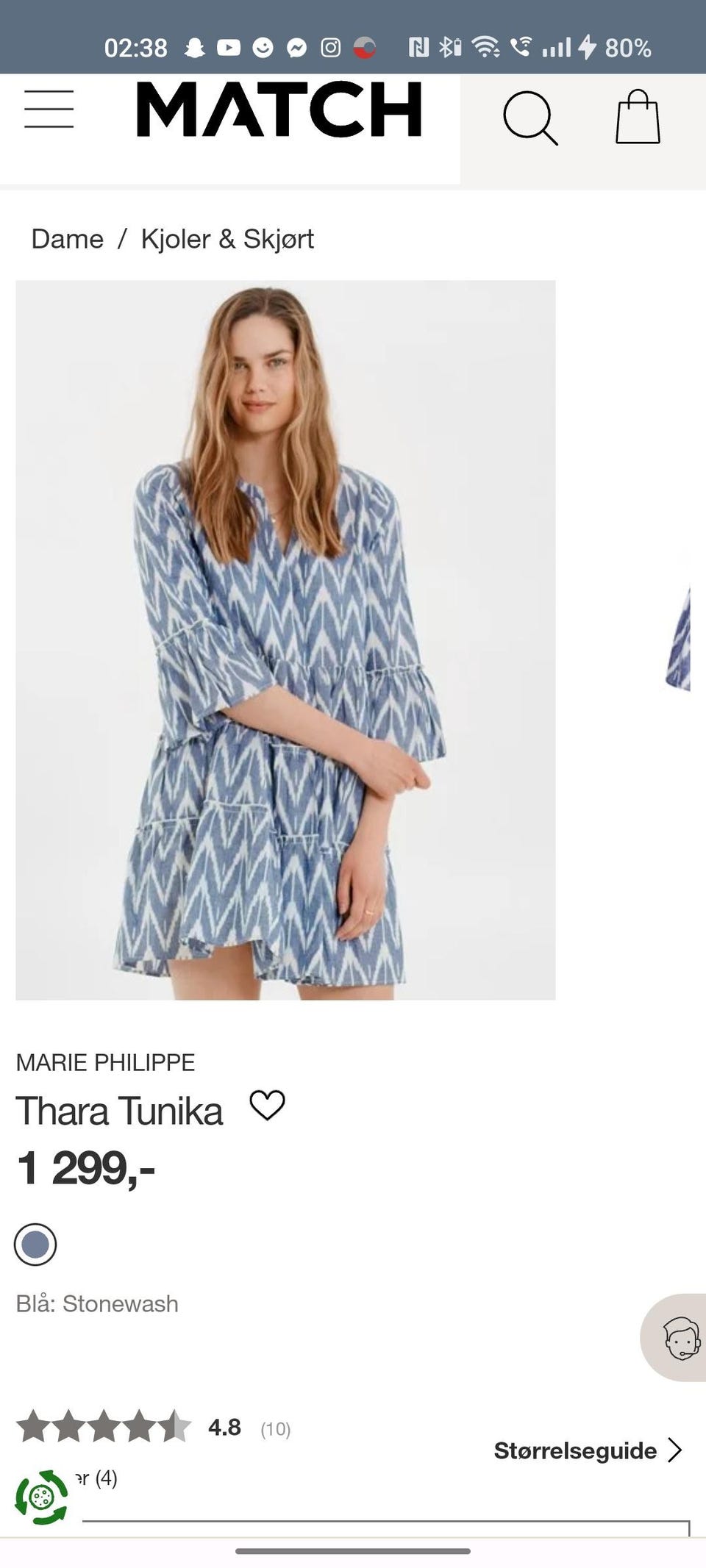Tap the YouTube notification icon
Screen dimensions: 706x1568
tap(228, 48)
